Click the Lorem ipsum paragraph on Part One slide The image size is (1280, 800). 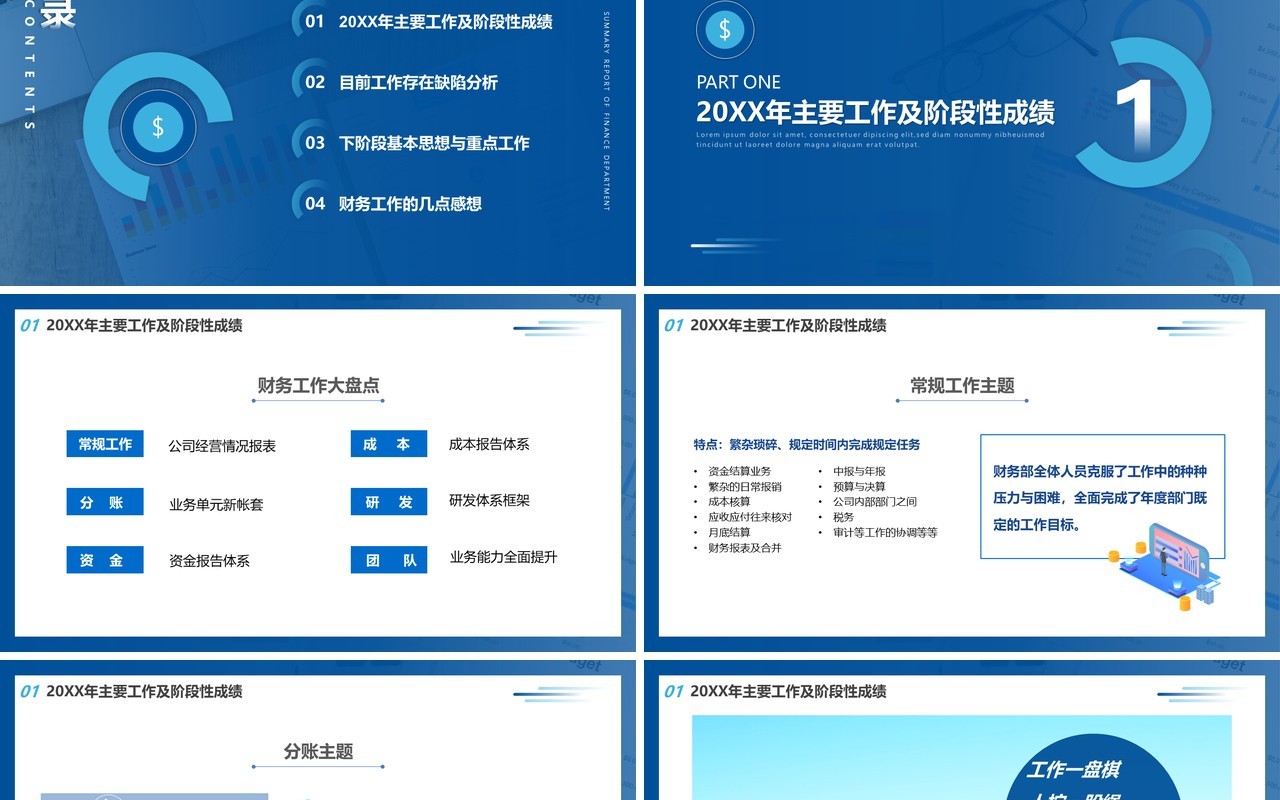click(x=870, y=139)
